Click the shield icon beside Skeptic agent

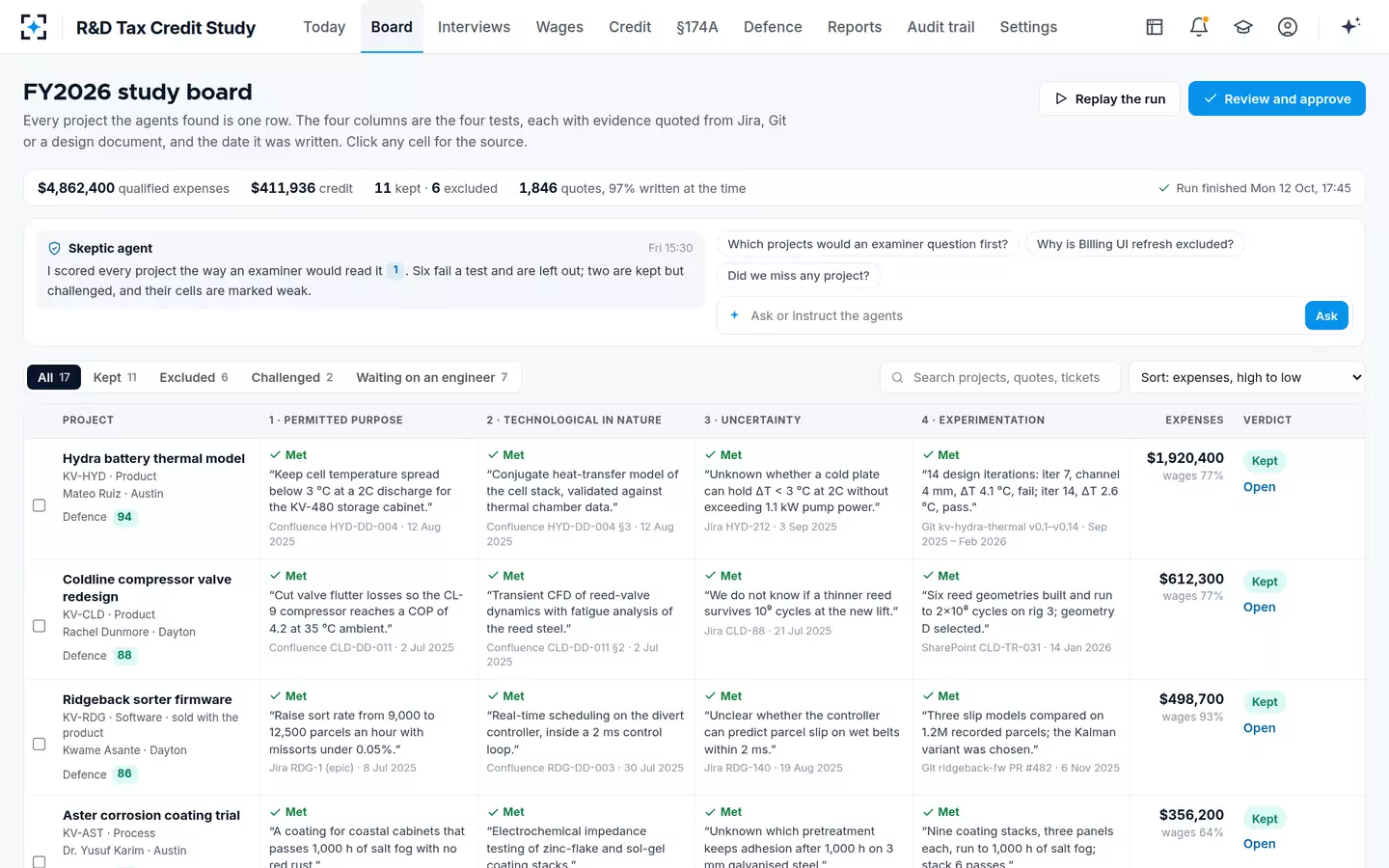[55, 248]
